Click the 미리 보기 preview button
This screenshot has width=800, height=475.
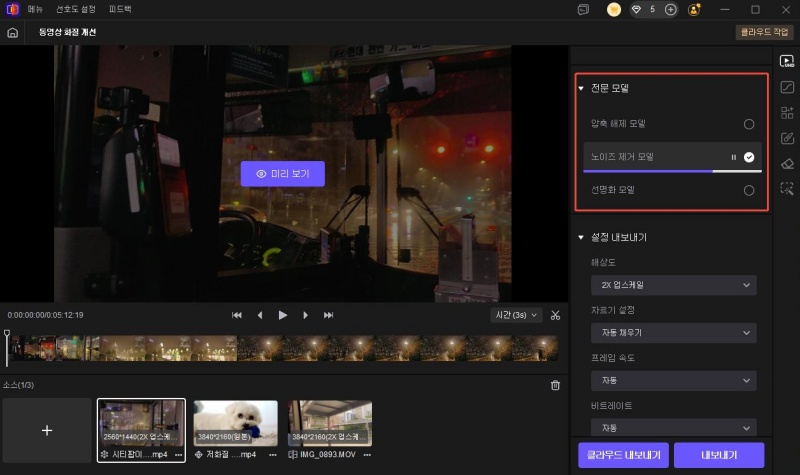coord(283,174)
